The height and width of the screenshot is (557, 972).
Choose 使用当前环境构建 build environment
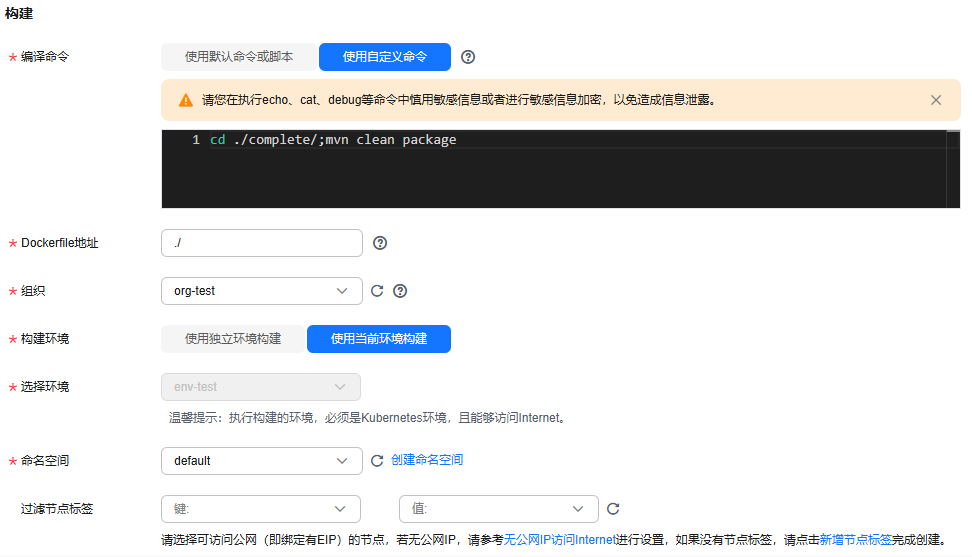pyautogui.click(x=379, y=339)
